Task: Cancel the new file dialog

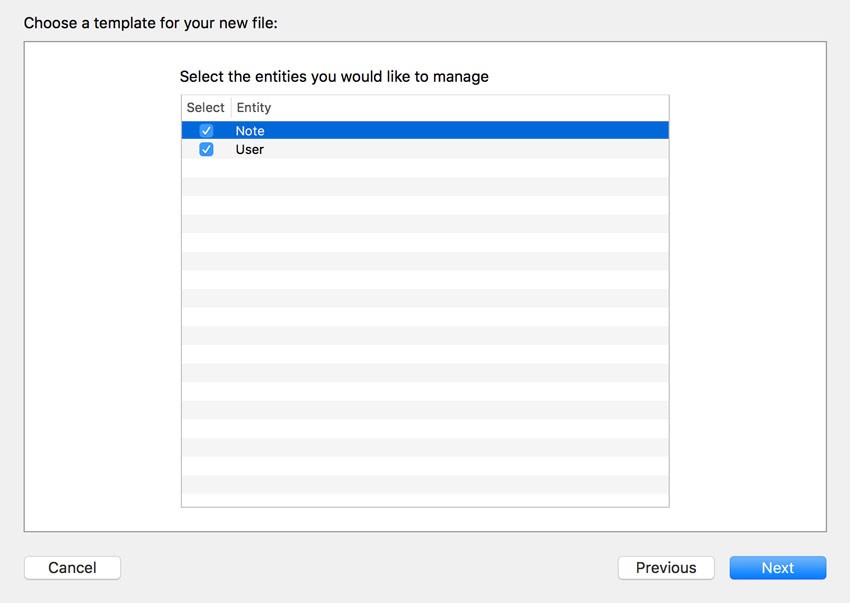Action: click(72, 568)
